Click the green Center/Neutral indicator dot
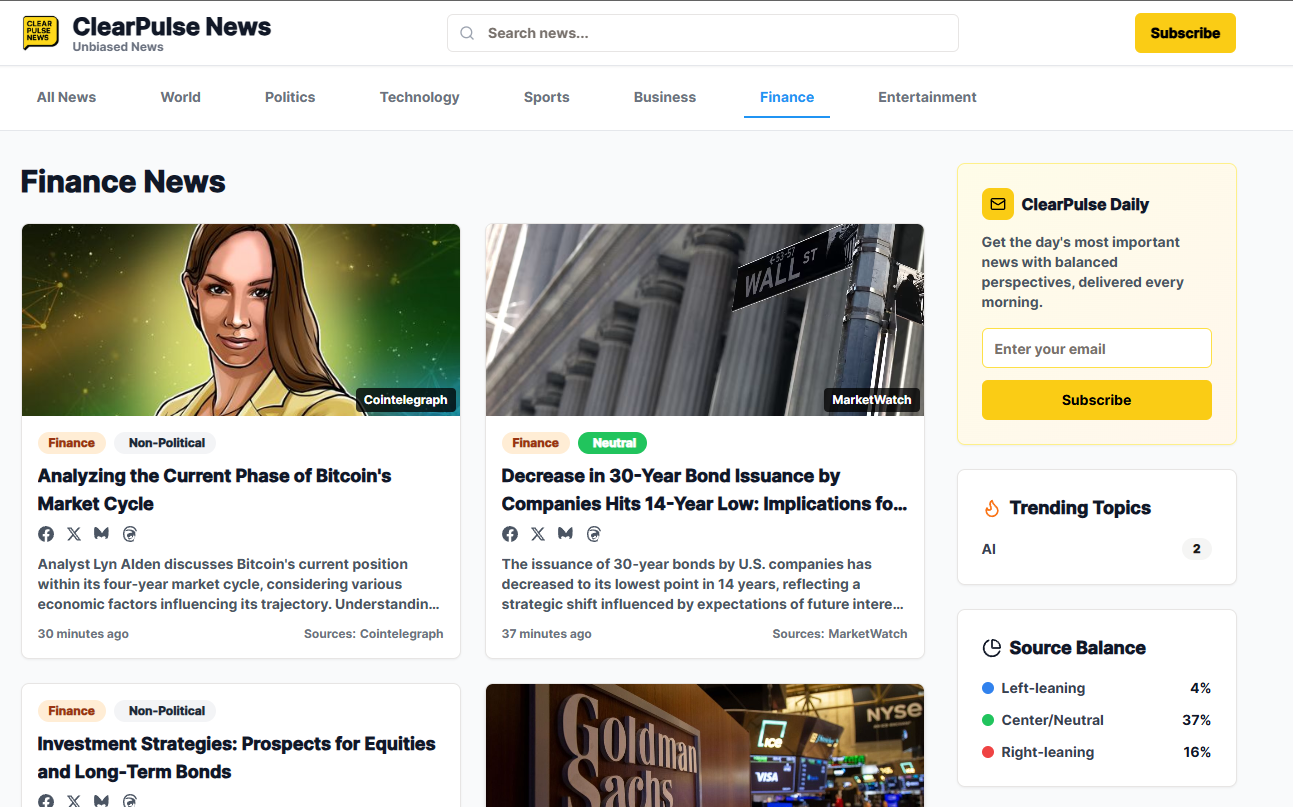The width and height of the screenshot is (1293, 807). [x=988, y=720]
